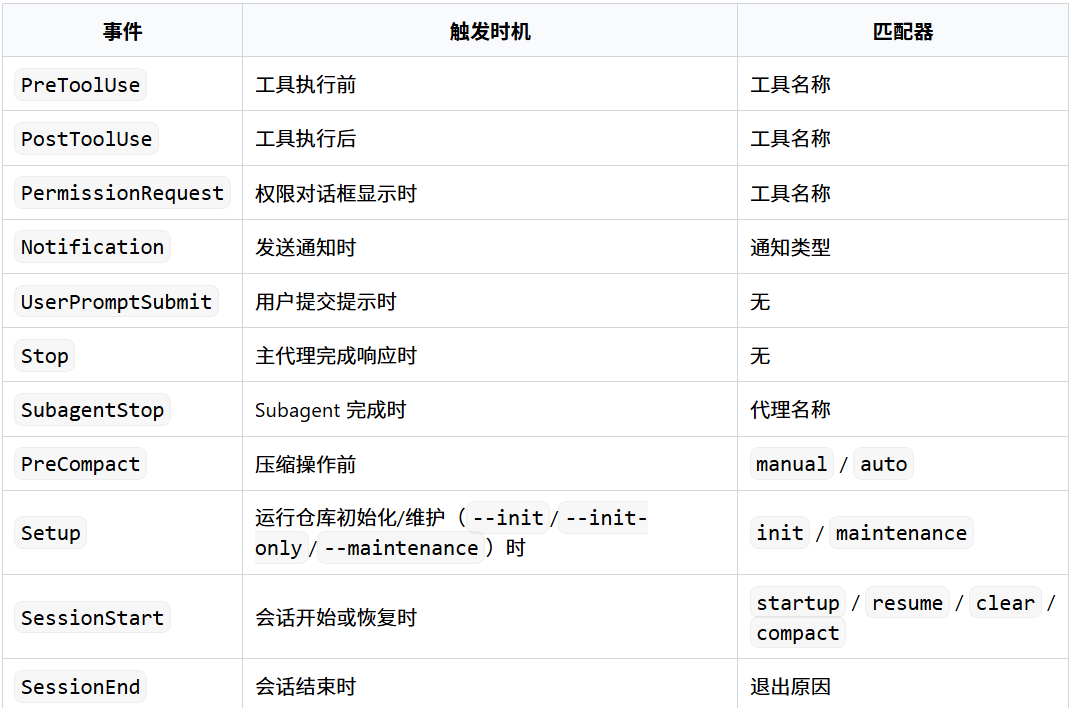Click the 触发时机 column header
This screenshot has width=1078, height=708.
click(x=490, y=32)
